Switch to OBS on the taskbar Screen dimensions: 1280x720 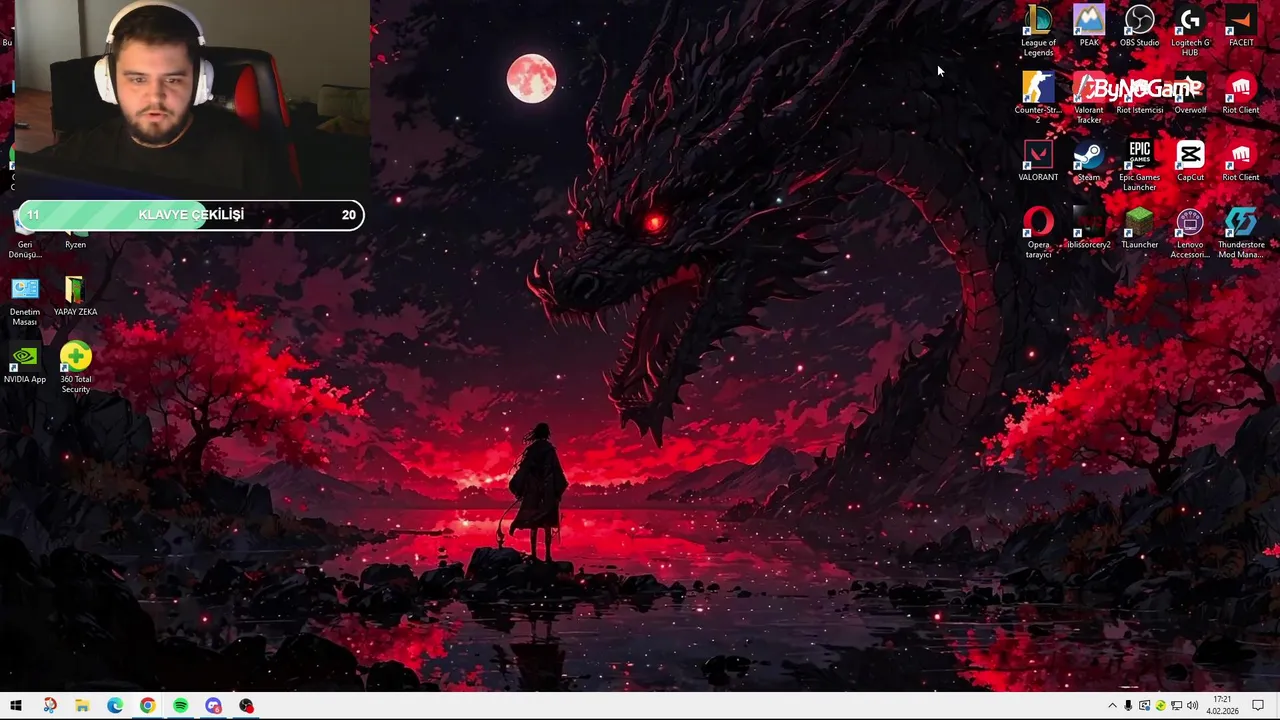tap(246, 706)
